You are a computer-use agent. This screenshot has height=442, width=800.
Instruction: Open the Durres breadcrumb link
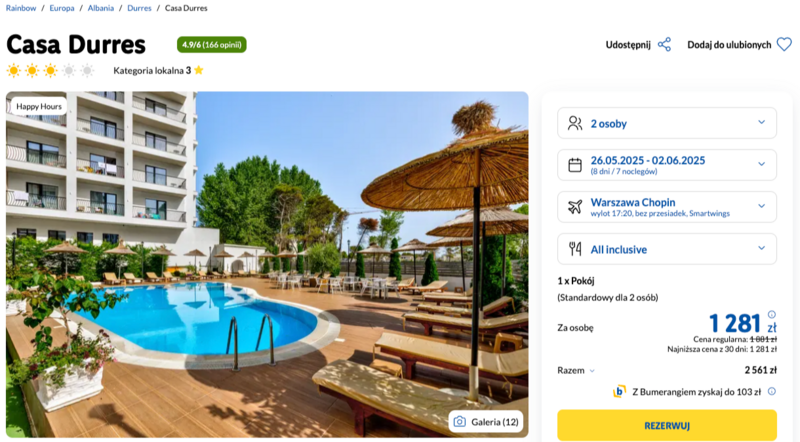139,8
